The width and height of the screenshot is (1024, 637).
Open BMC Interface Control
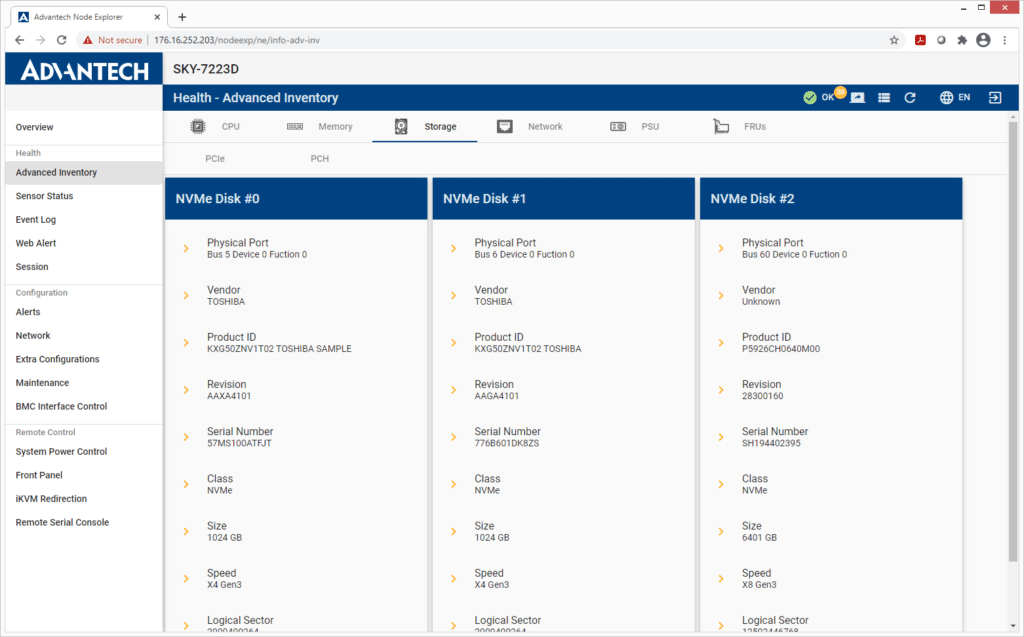click(x=61, y=406)
